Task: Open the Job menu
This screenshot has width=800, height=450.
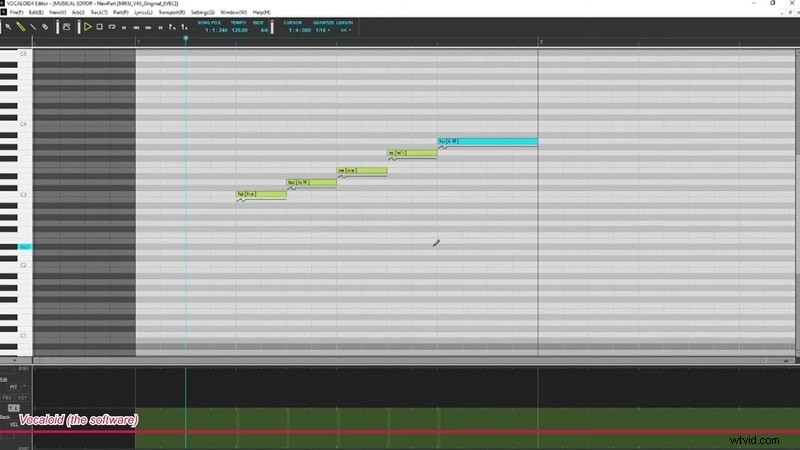Action: coord(78,12)
